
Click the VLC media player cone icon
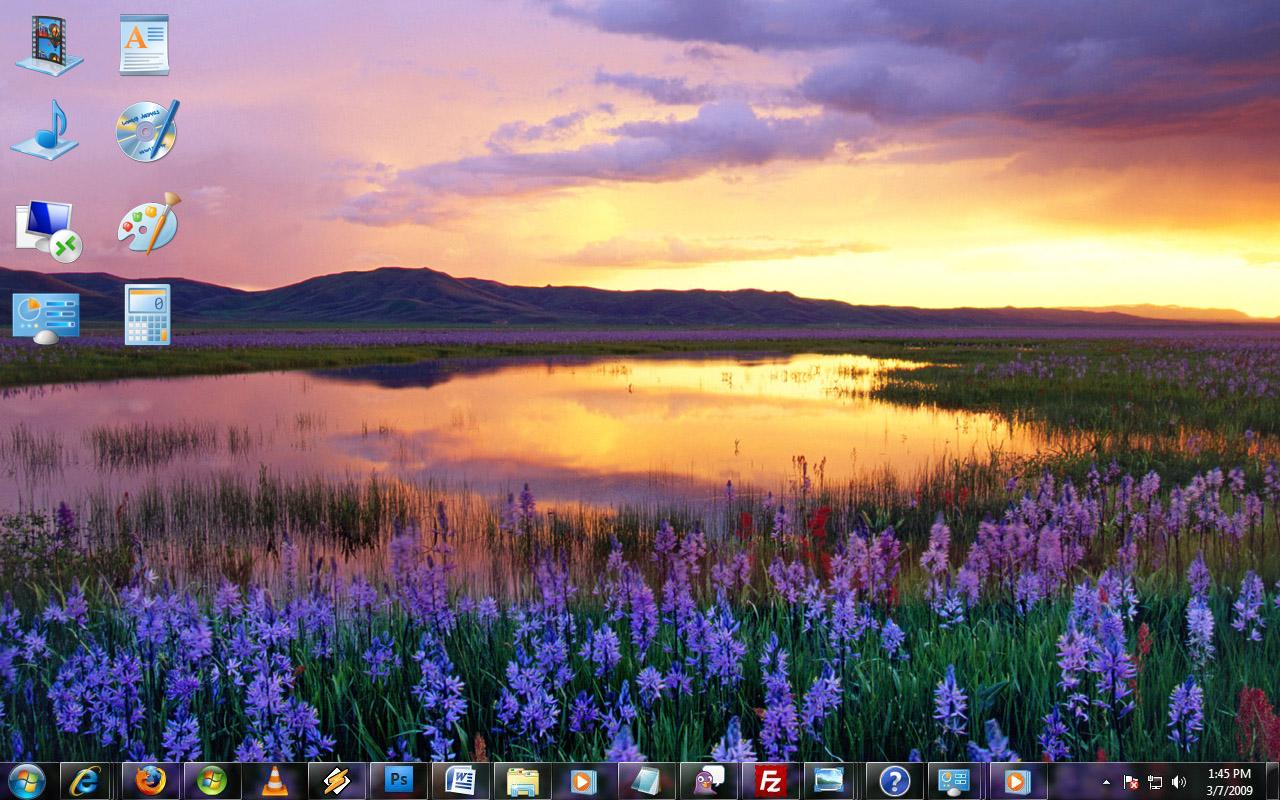(274, 781)
